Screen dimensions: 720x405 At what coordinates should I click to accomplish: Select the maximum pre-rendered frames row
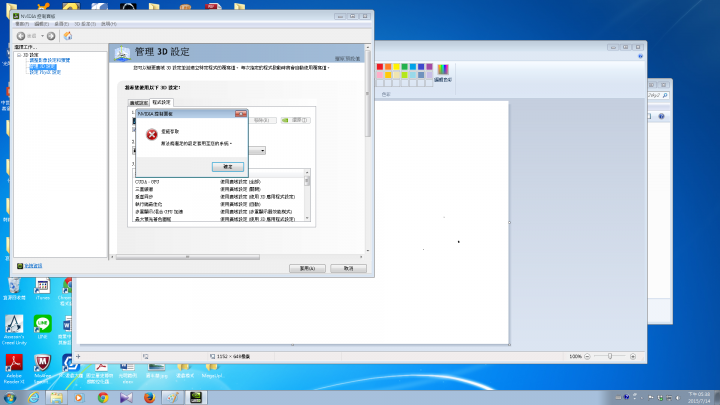(219, 219)
